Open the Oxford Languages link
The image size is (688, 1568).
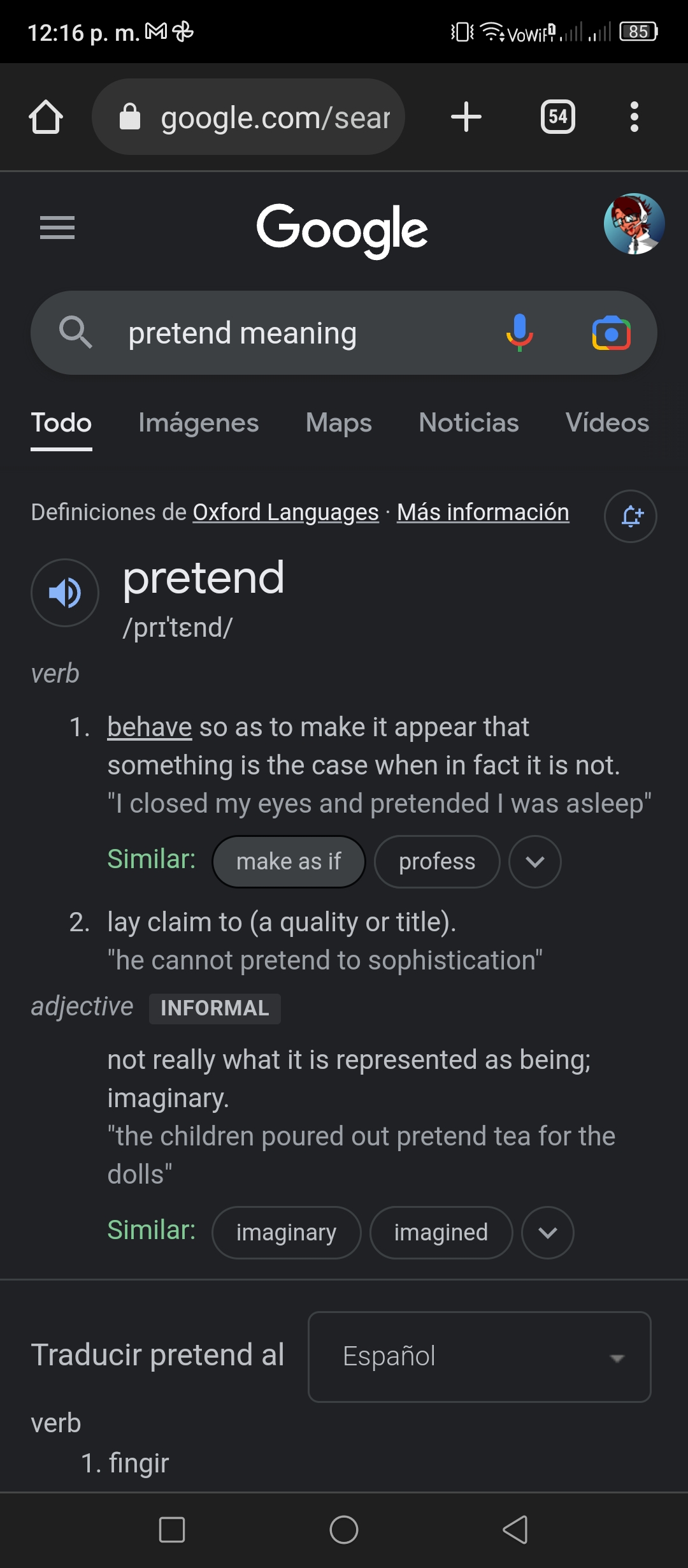(286, 512)
